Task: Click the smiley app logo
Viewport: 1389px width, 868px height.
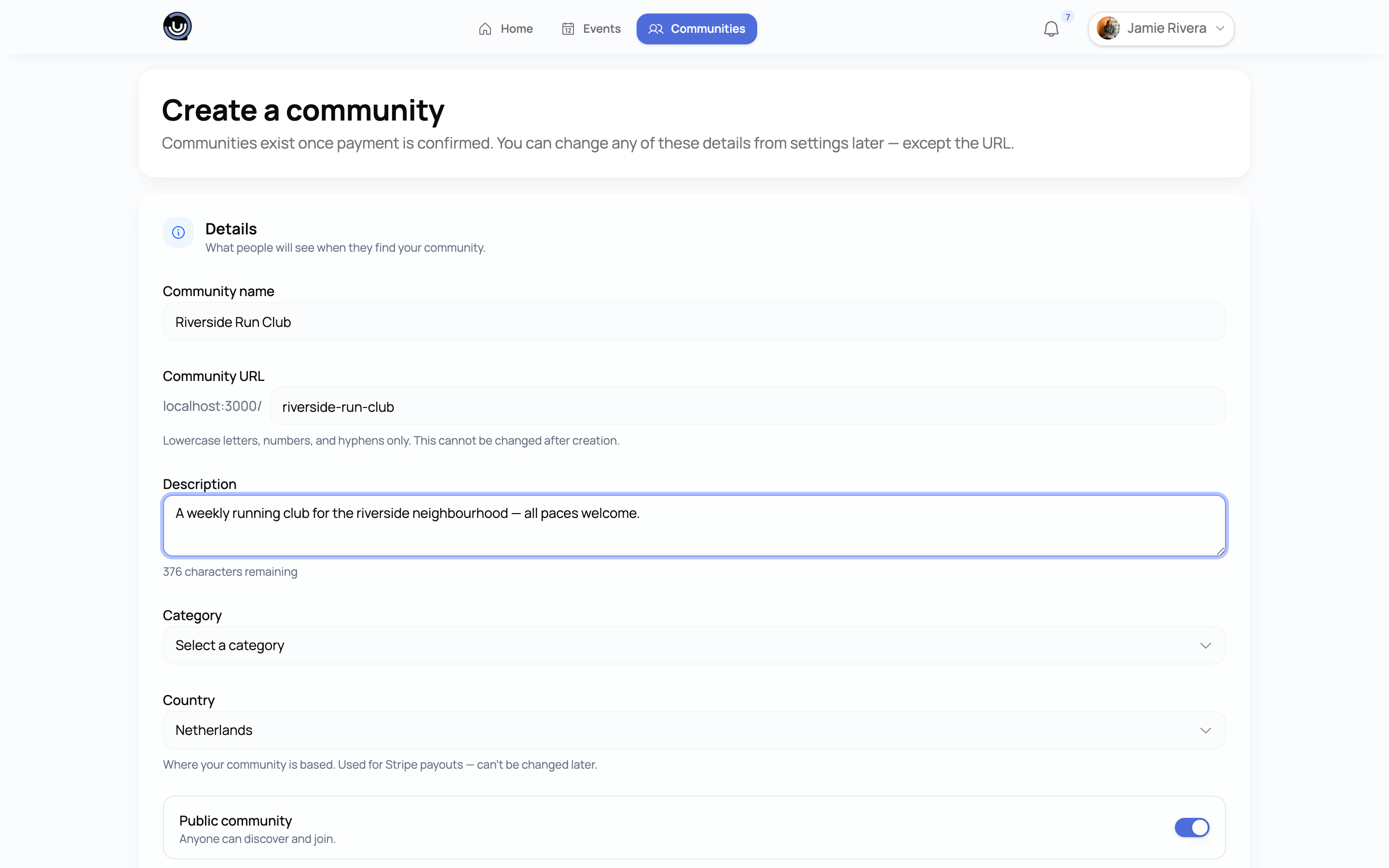Action: click(x=177, y=27)
